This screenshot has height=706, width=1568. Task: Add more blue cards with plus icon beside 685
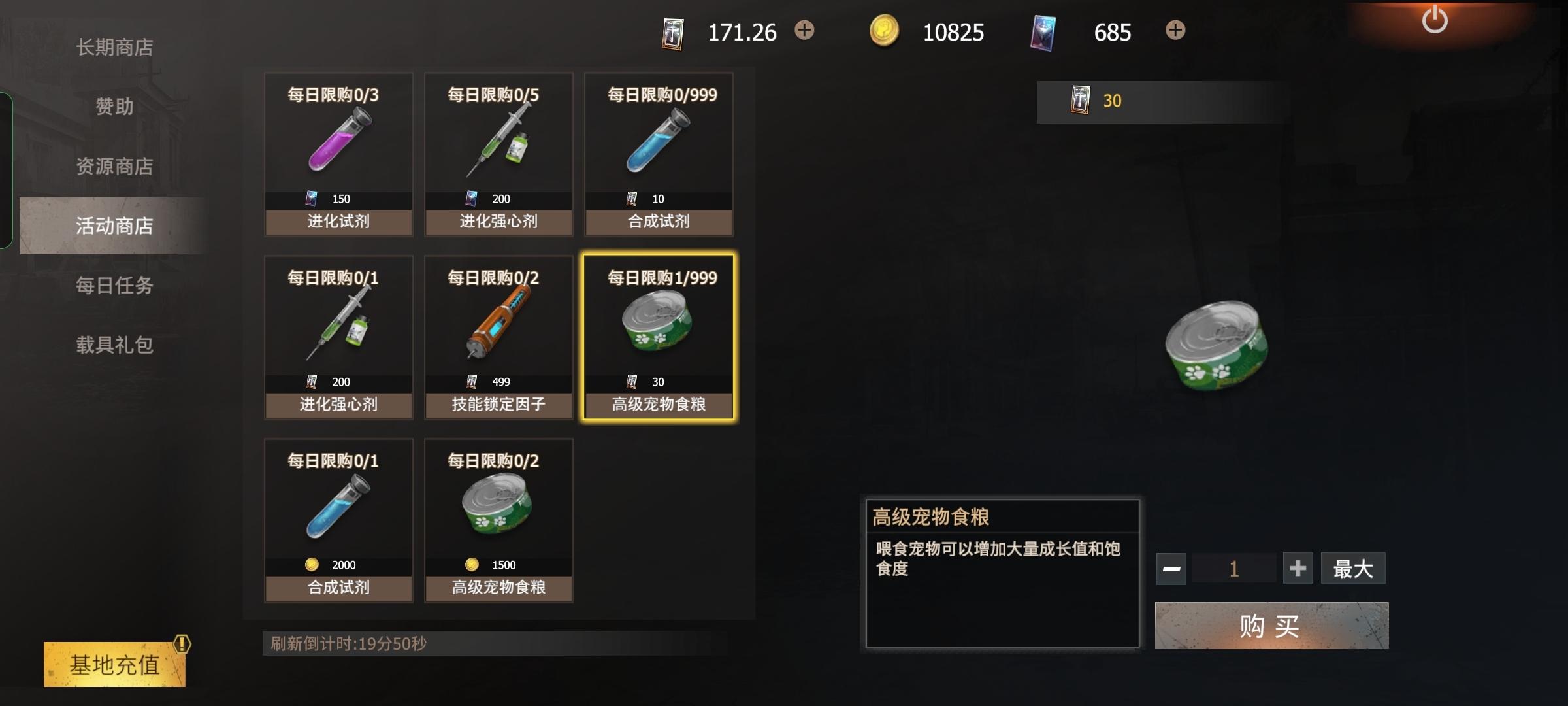[x=1175, y=30]
